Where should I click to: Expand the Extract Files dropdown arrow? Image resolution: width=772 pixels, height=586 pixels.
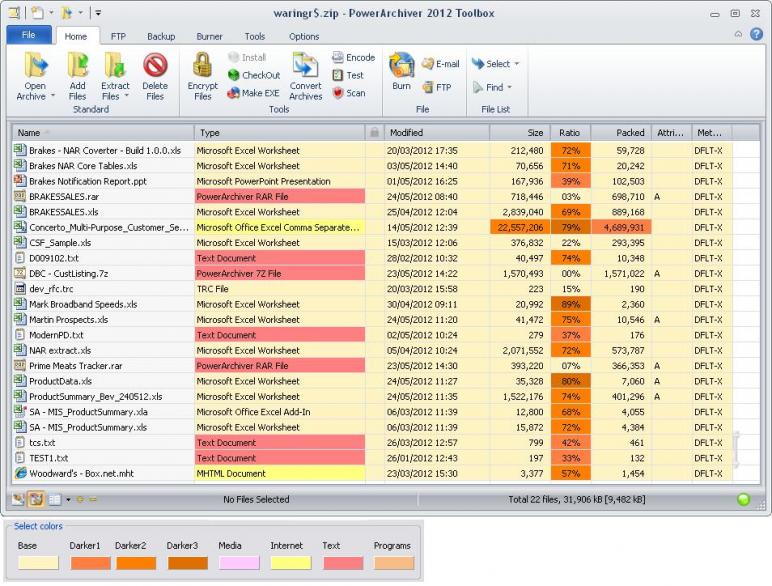127,97
